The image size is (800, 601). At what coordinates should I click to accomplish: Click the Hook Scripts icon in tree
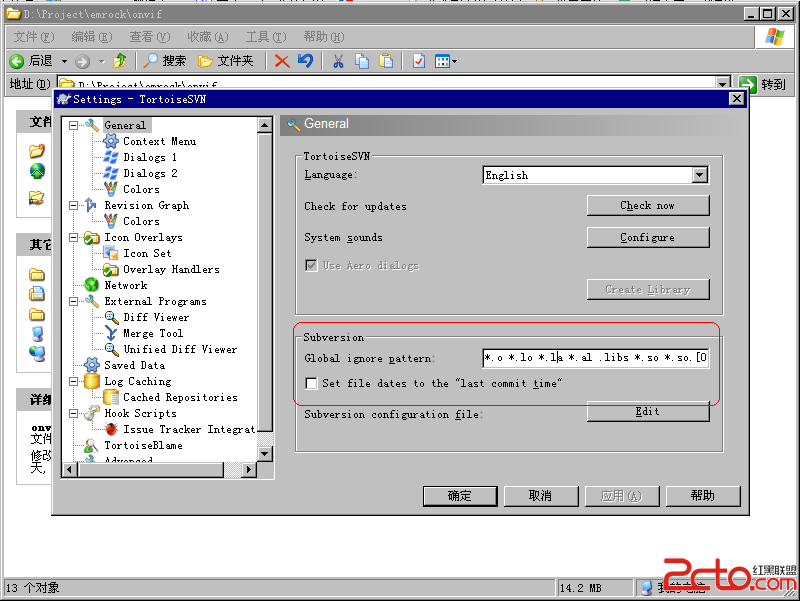click(92, 413)
